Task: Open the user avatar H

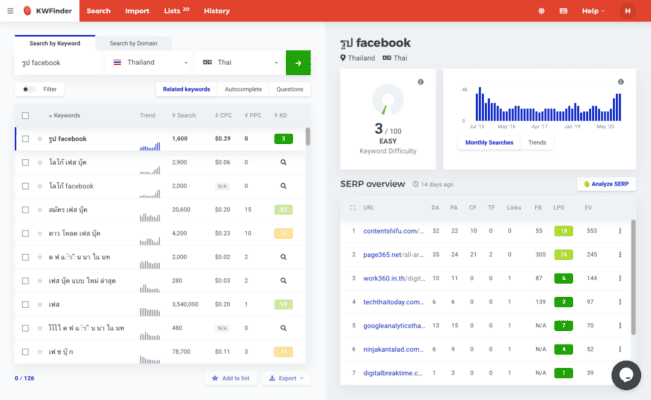Action: [628, 11]
